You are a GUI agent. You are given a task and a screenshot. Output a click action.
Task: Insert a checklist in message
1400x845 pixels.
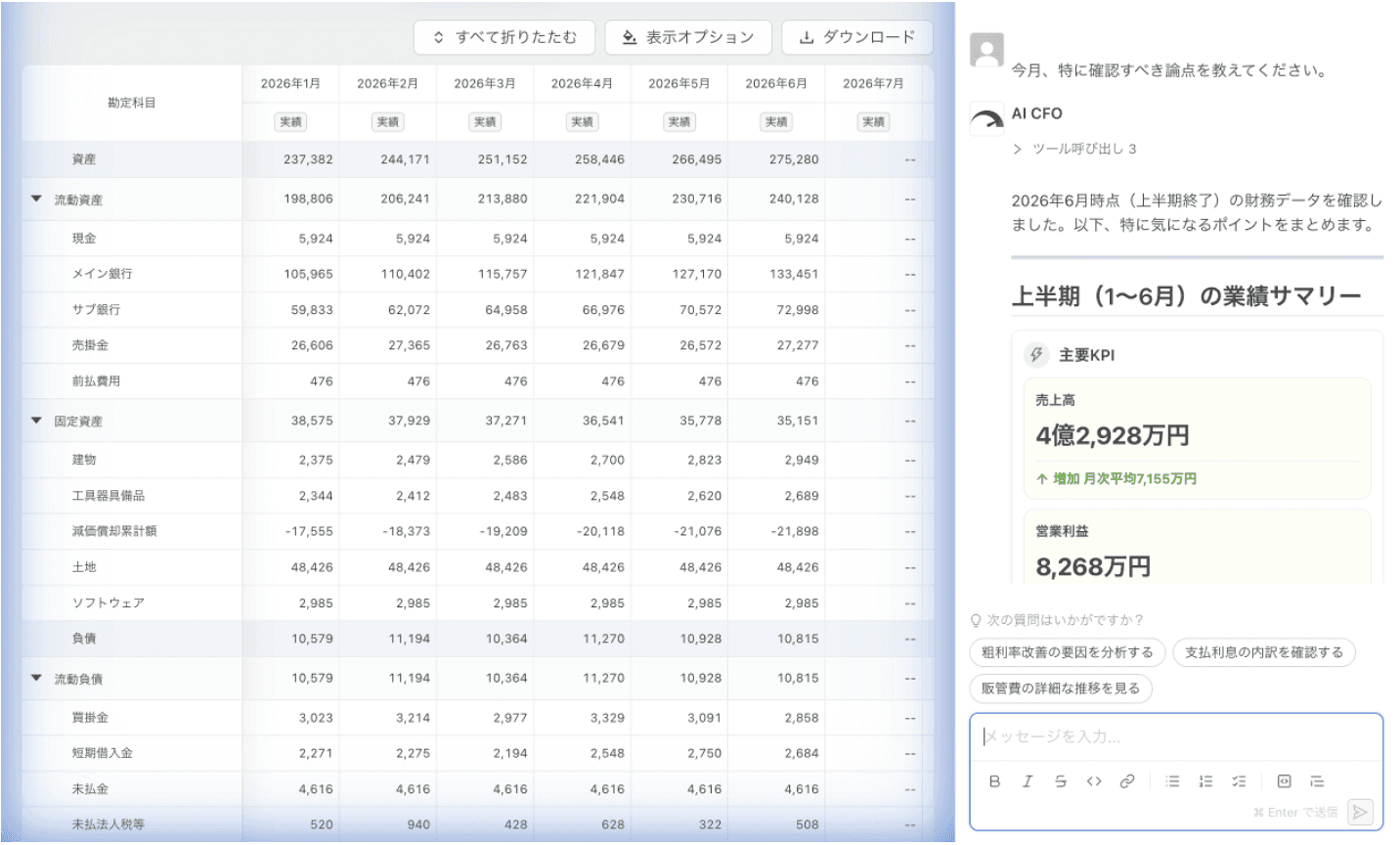pos(1239,781)
